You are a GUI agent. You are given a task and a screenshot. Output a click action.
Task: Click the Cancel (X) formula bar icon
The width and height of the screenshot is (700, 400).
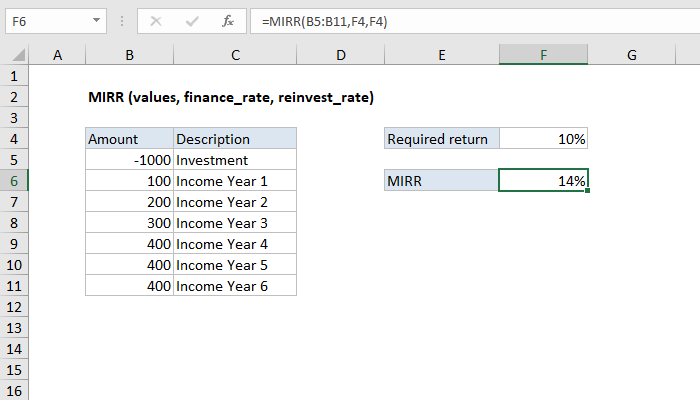[156, 21]
